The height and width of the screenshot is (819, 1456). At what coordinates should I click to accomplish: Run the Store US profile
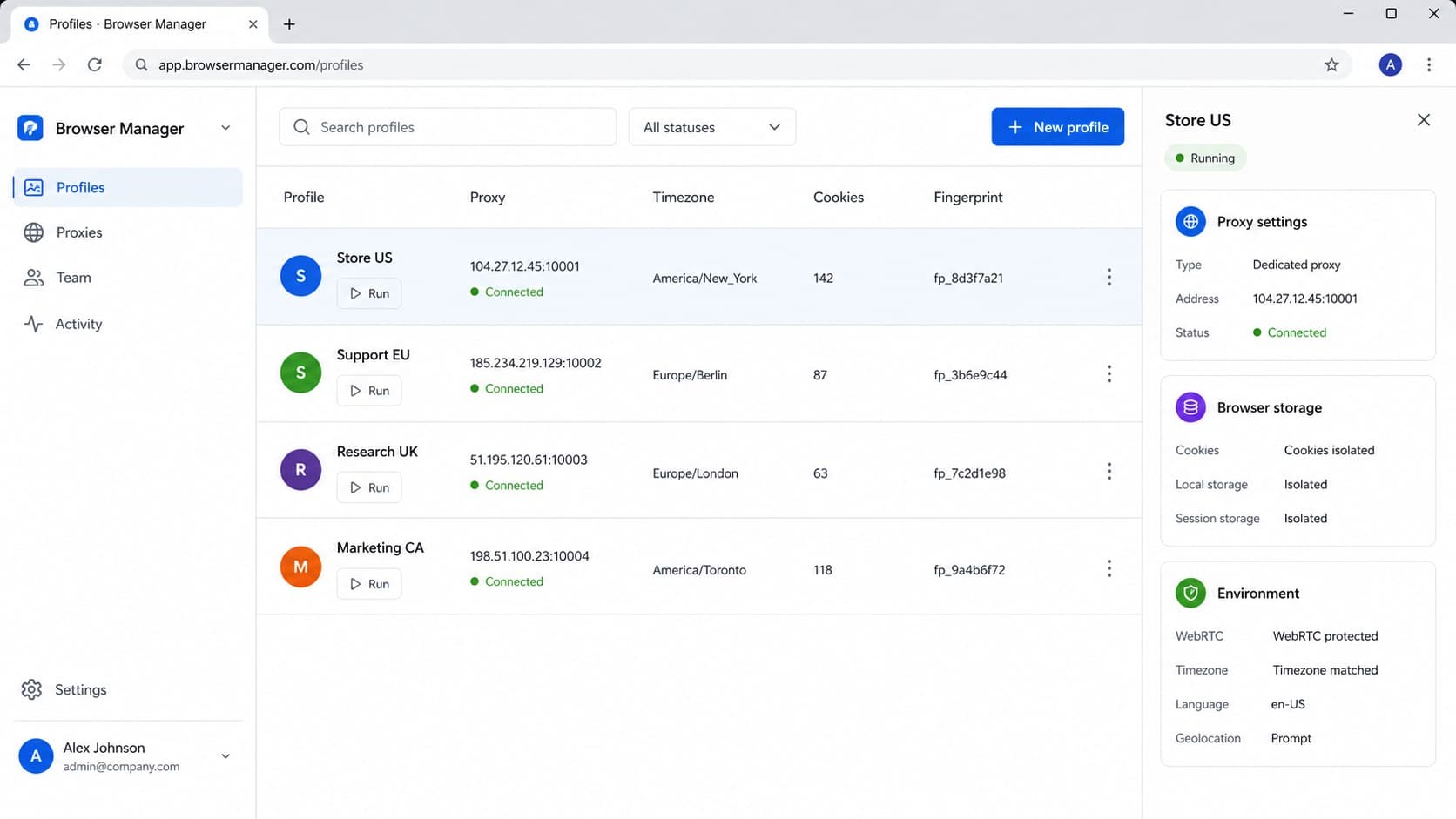369,293
